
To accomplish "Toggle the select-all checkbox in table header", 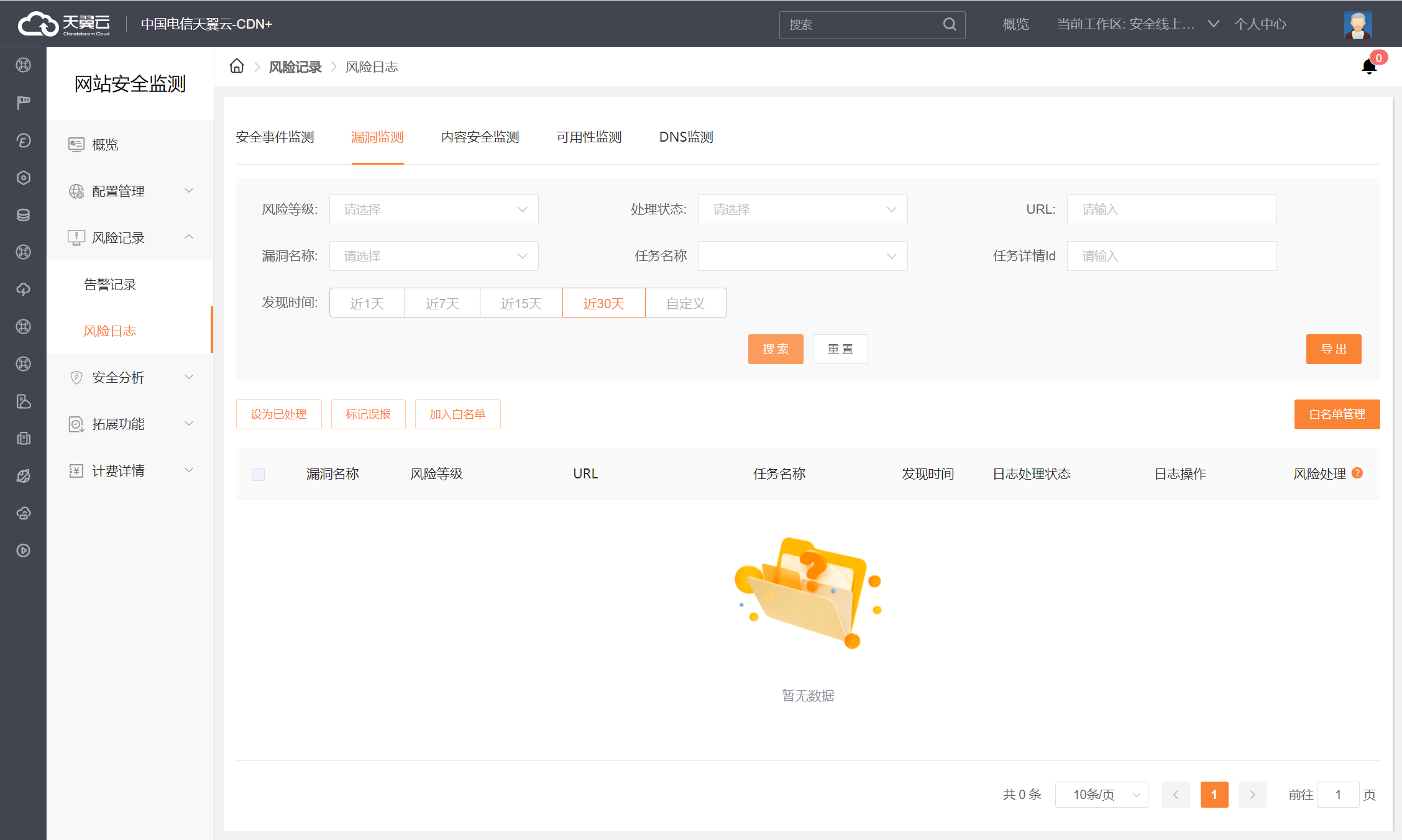I will (x=258, y=474).
